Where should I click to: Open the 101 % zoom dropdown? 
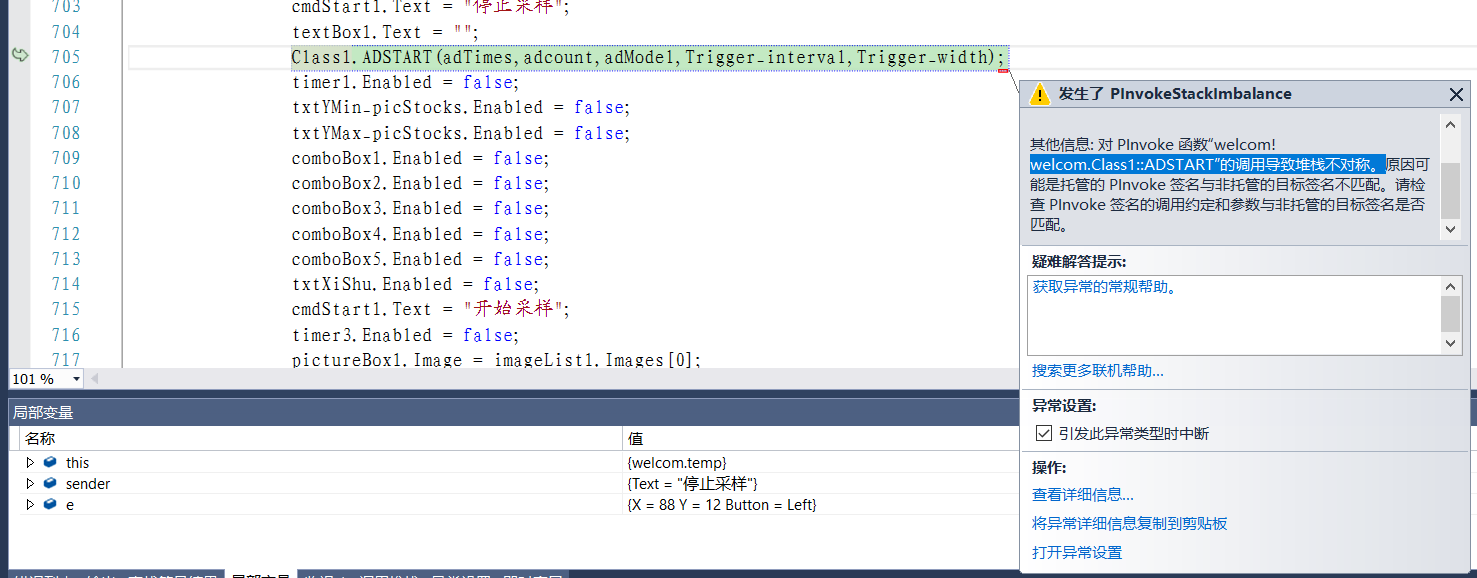[x=76, y=379]
